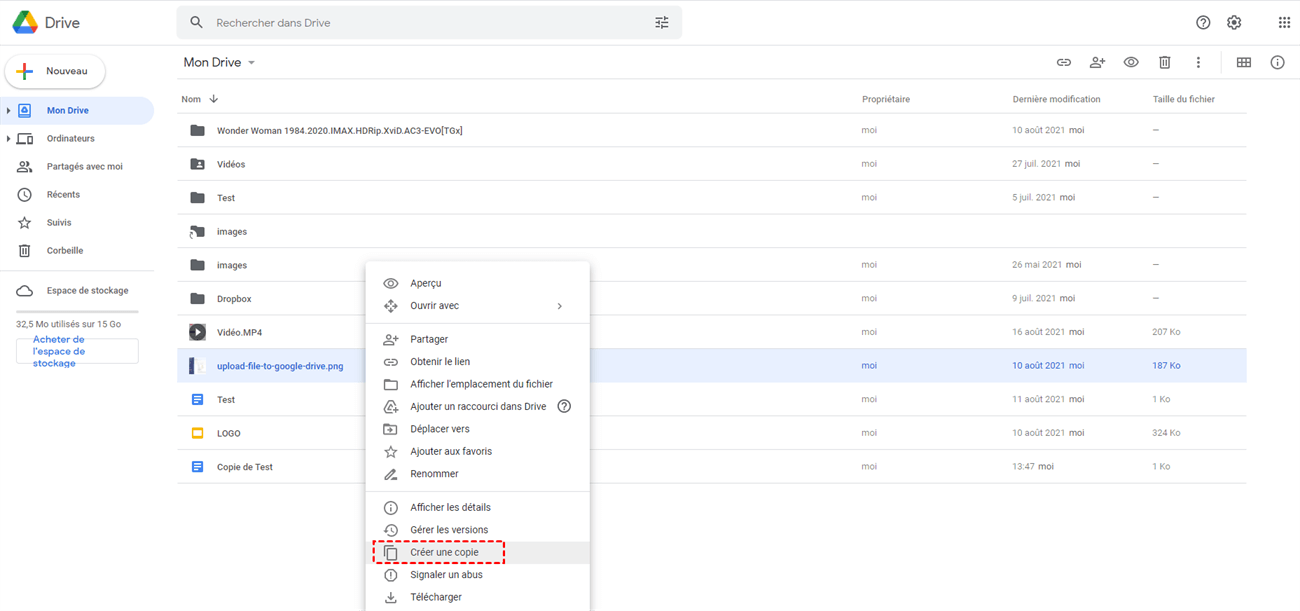Open search filter options in search bar
This screenshot has height=611, width=1300.
(x=662, y=22)
